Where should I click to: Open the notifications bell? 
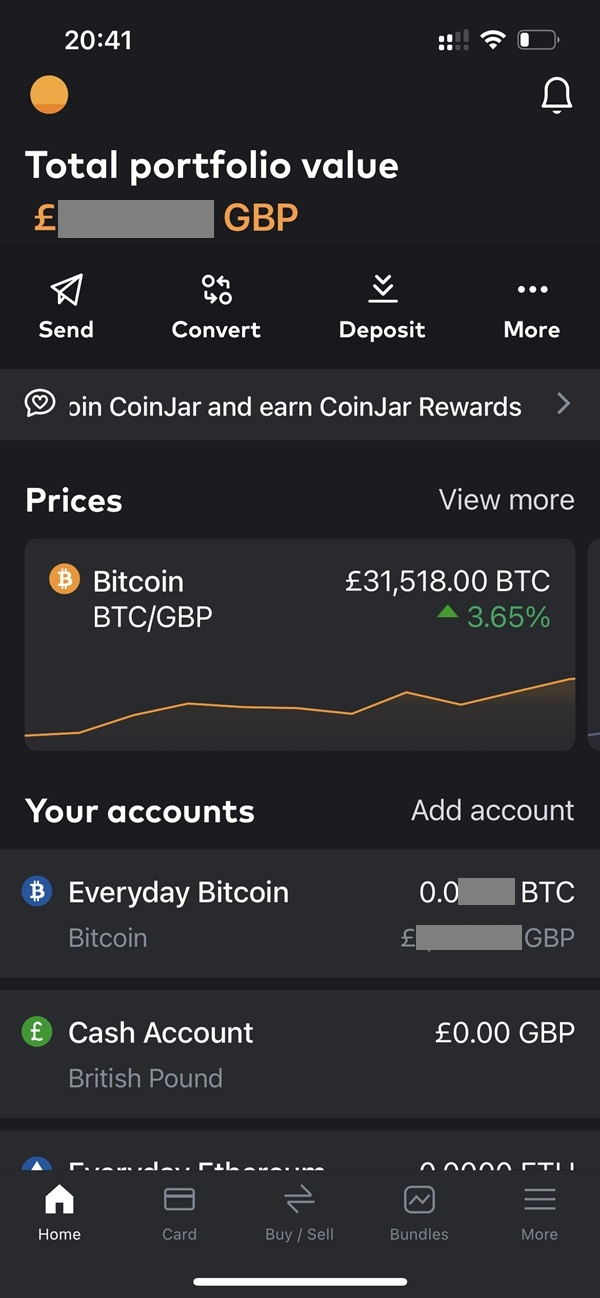[x=556, y=95]
